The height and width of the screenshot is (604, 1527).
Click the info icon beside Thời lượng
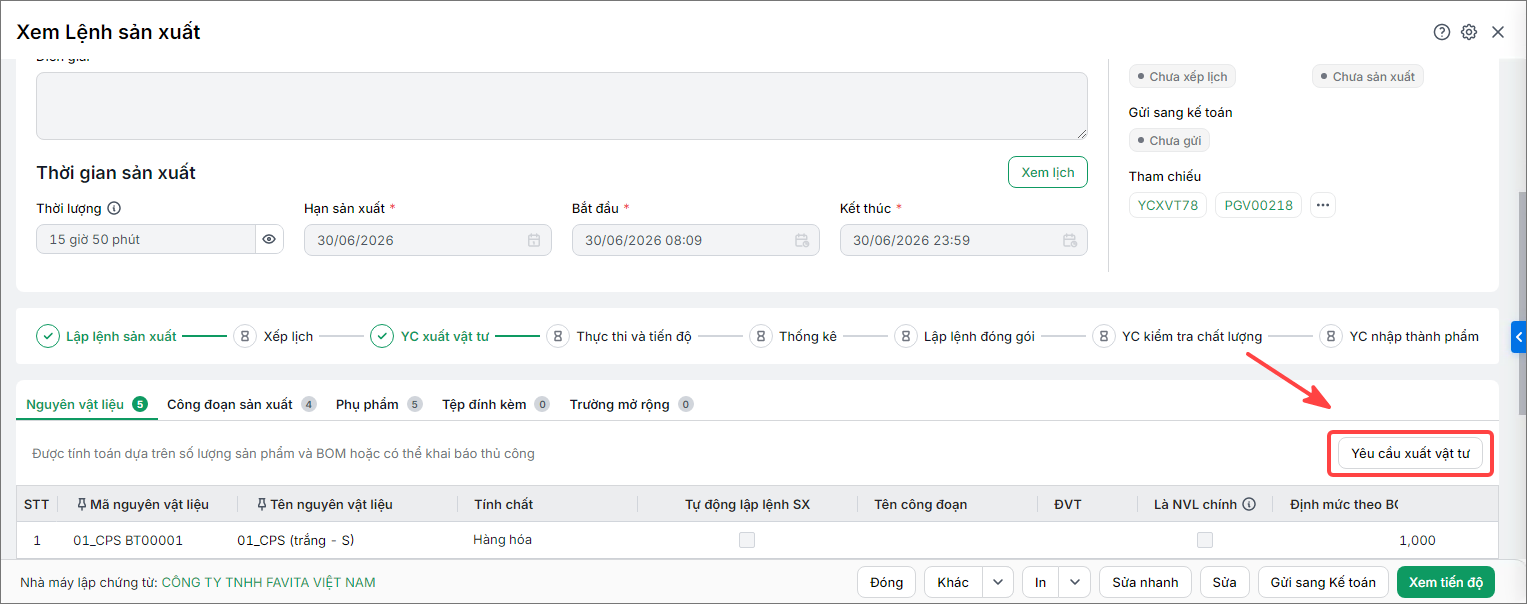click(x=114, y=208)
